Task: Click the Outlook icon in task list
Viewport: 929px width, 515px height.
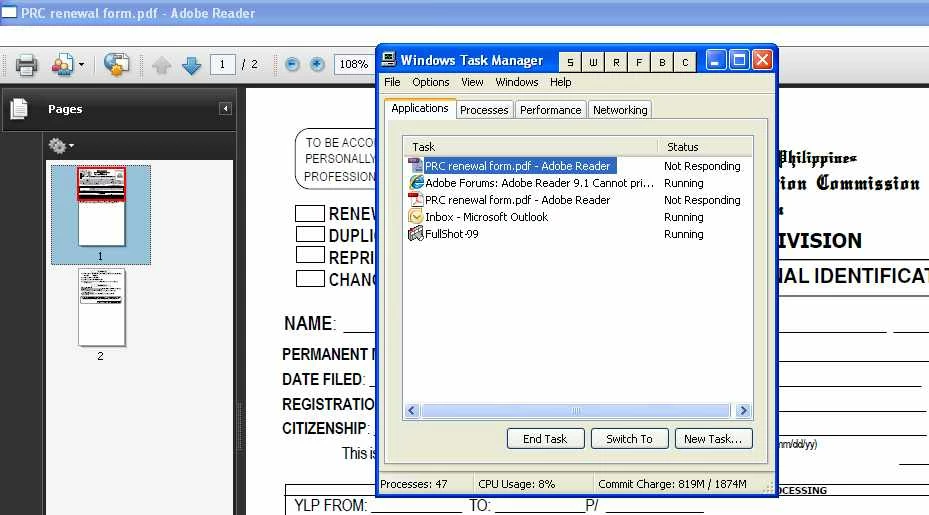Action: coord(415,217)
